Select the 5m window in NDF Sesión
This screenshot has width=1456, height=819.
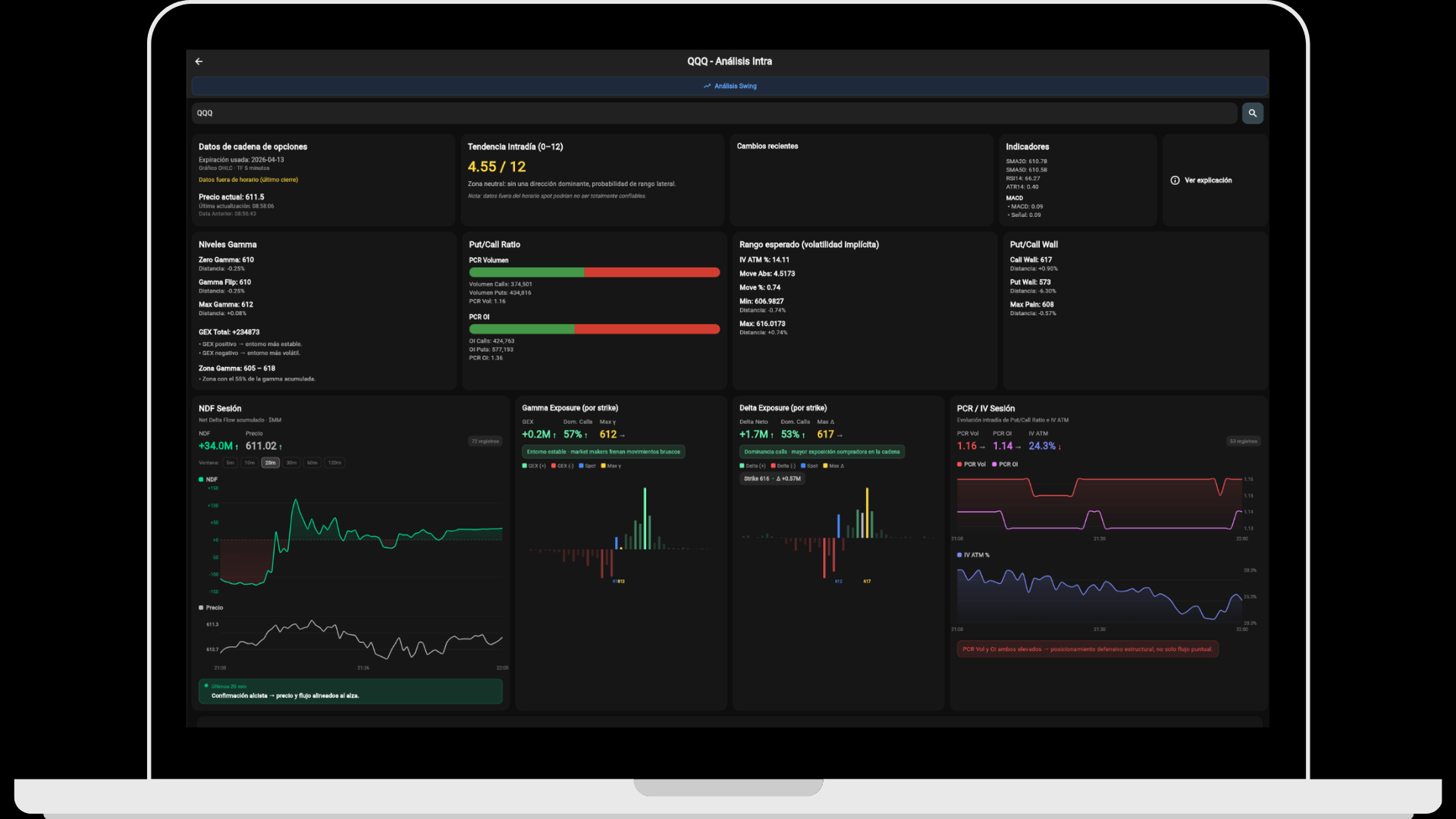tap(231, 463)
